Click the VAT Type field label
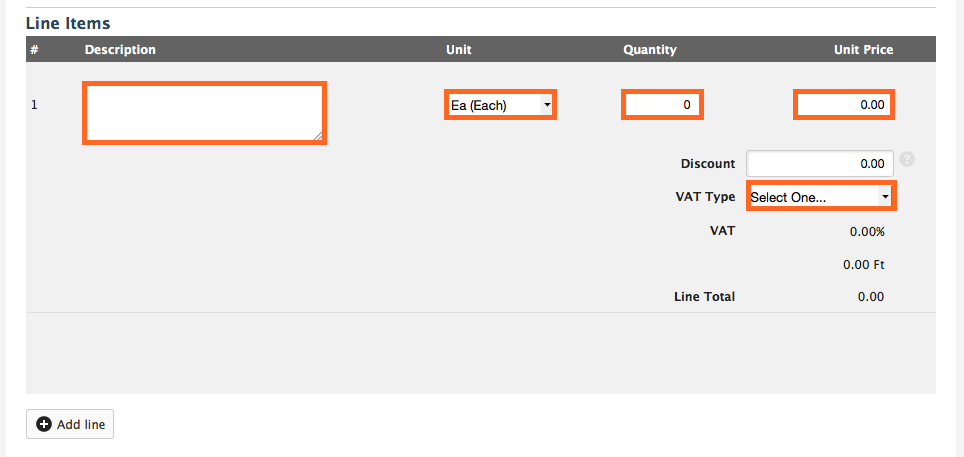 click(x=705, y=197)
